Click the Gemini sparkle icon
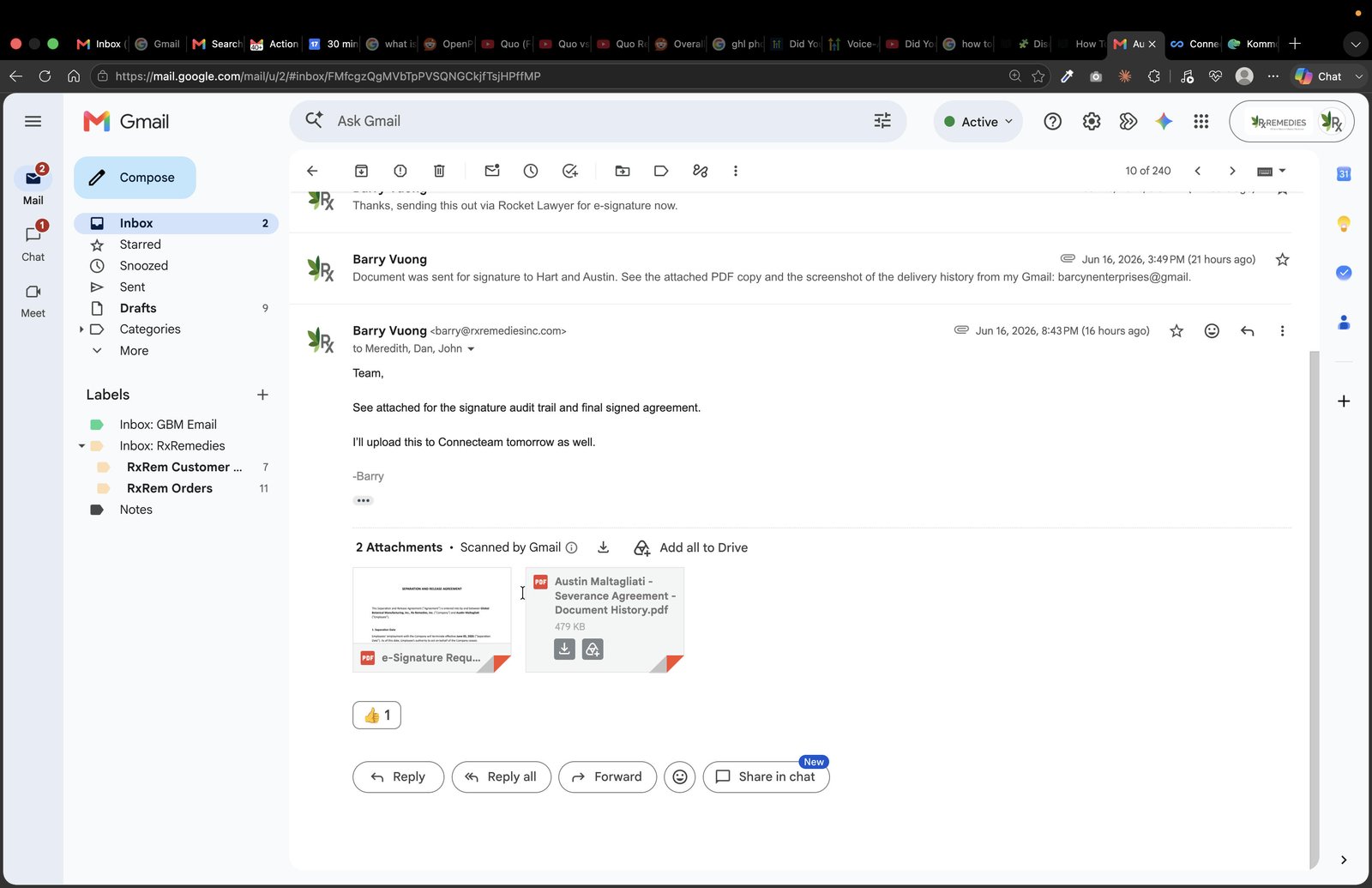The height and width of the screenshot is (888, 1372). (x=1164, y=122)
